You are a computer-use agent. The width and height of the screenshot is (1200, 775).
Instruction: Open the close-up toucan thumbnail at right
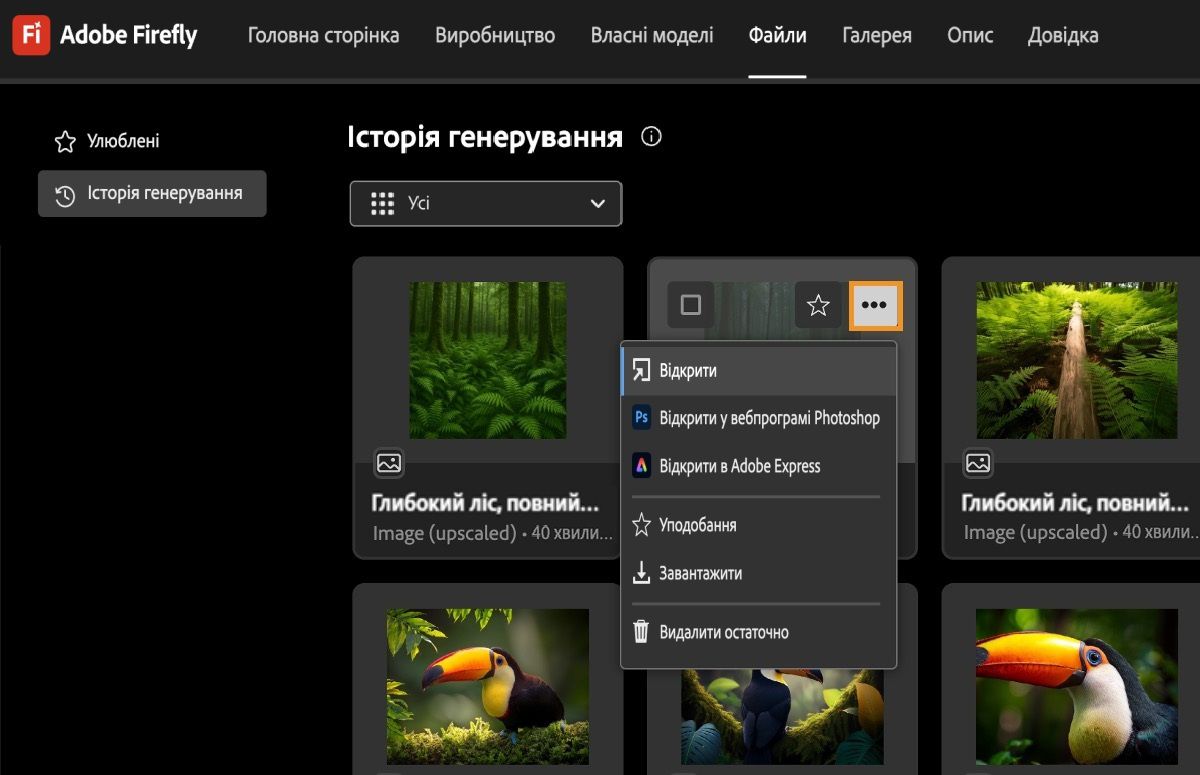[1077, 686]
